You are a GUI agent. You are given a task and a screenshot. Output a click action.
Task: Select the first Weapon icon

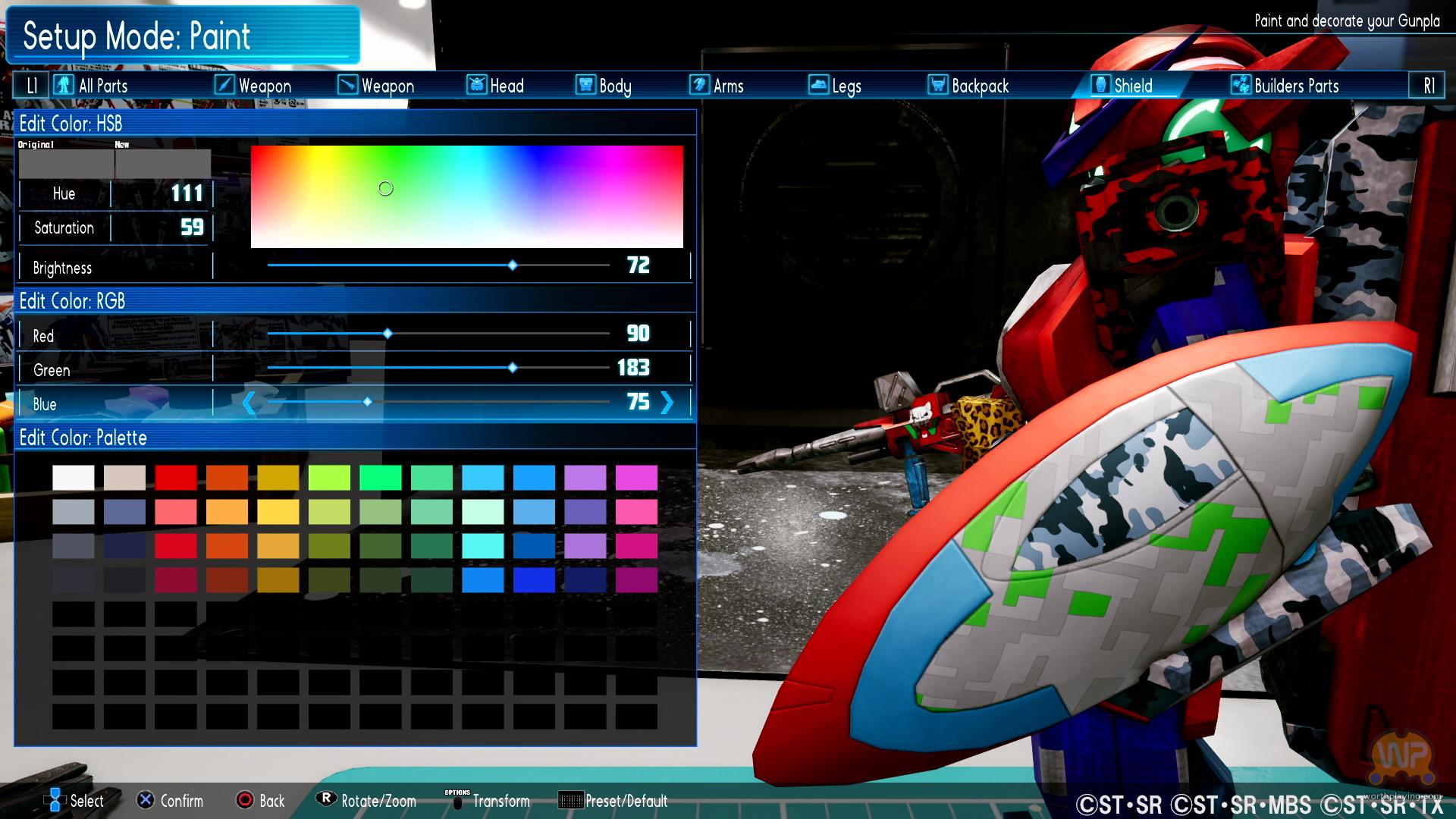click(x=224, y=85)
